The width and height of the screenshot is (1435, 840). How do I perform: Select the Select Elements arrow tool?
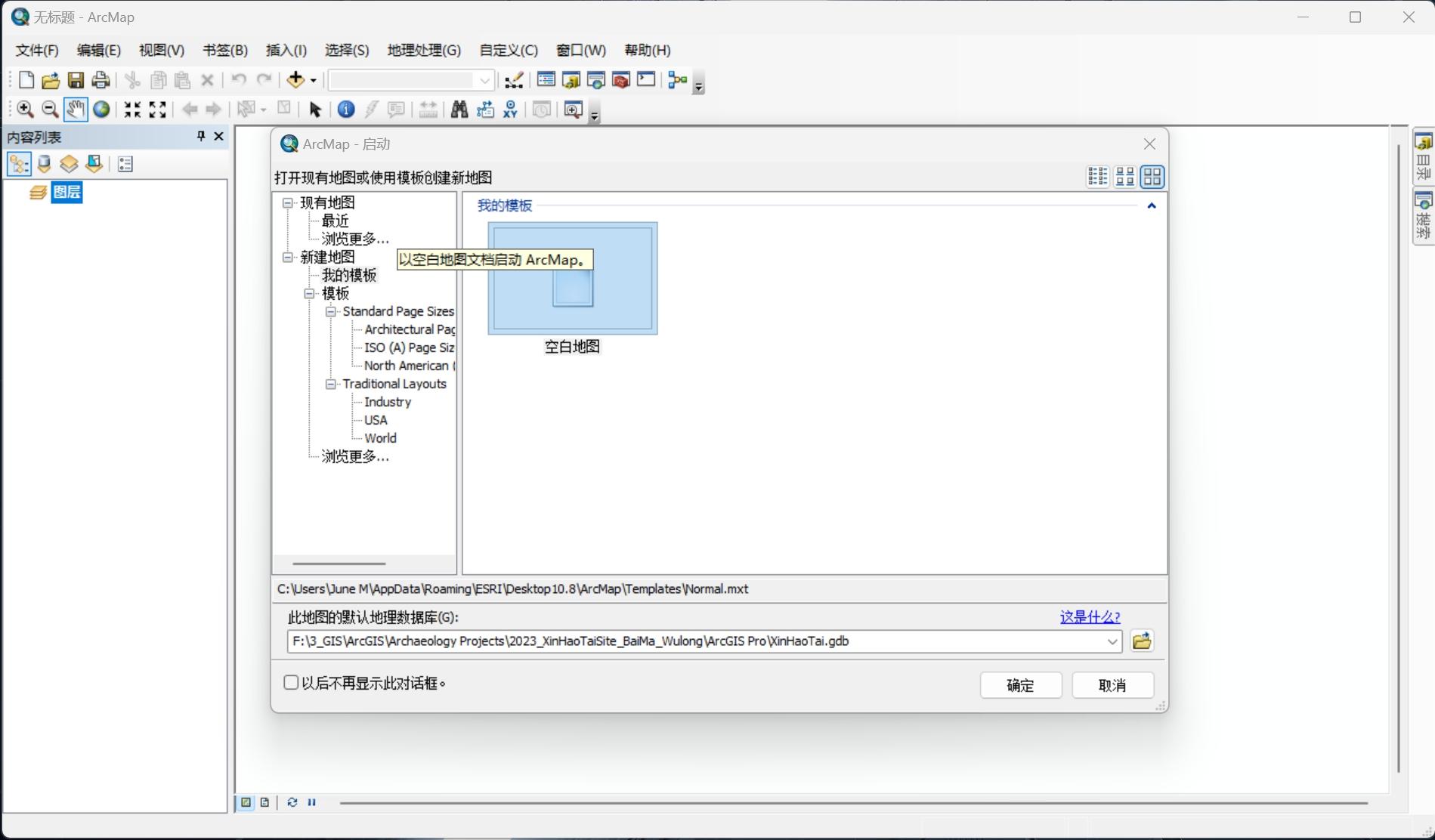[x=315, y=110]
